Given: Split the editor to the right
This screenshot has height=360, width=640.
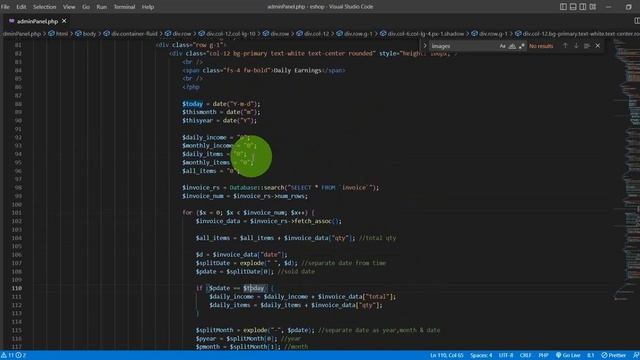Looking at the screenshot, I should (636, 21).
